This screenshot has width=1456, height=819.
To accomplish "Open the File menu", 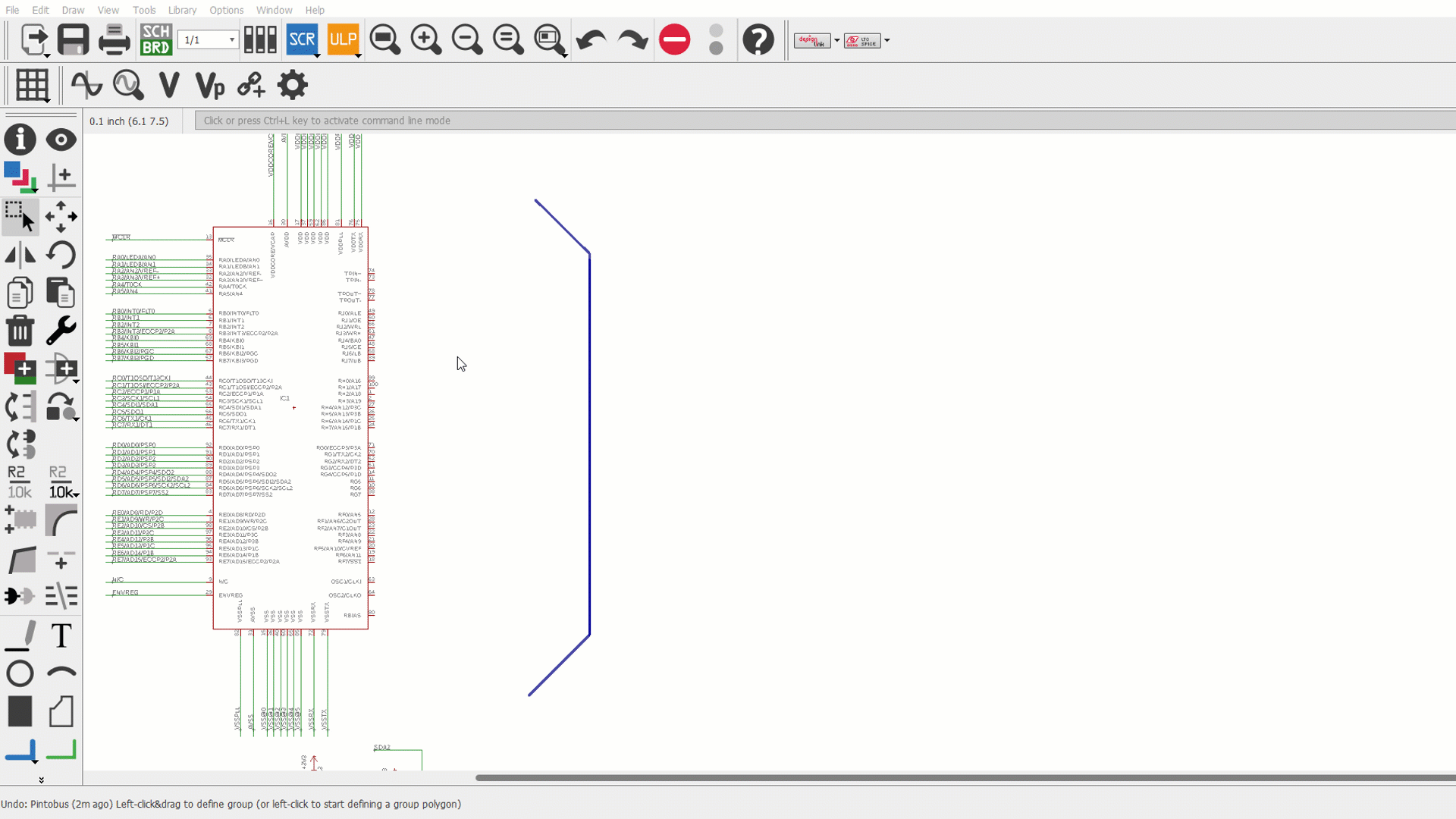I will [x=12, y=10].
